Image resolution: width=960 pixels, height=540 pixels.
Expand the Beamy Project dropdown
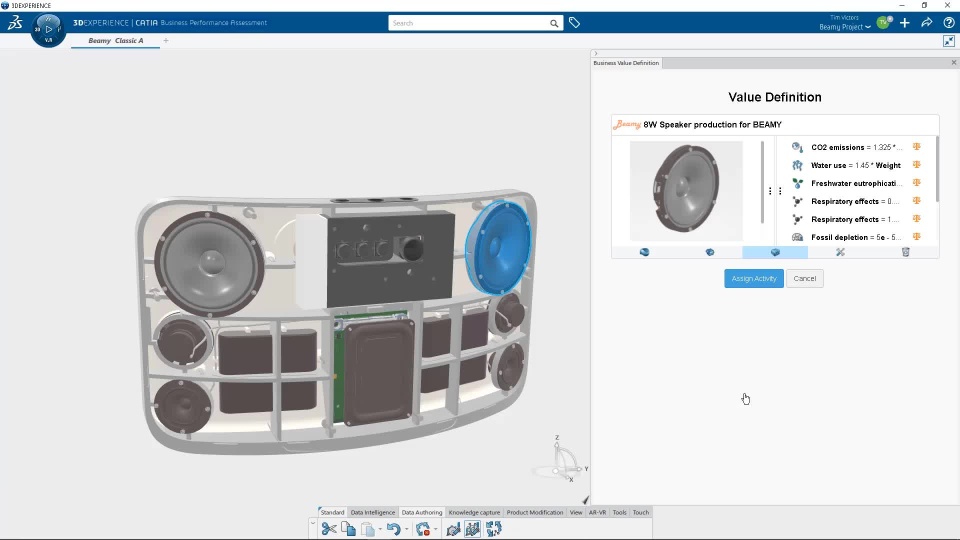pos(845,27)
